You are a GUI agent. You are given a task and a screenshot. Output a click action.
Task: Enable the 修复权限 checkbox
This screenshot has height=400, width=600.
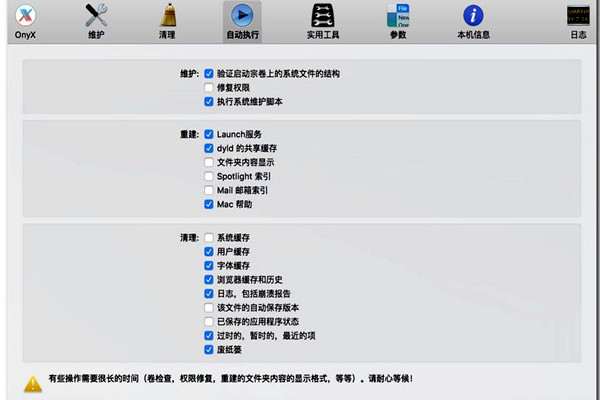click(209, 88)
